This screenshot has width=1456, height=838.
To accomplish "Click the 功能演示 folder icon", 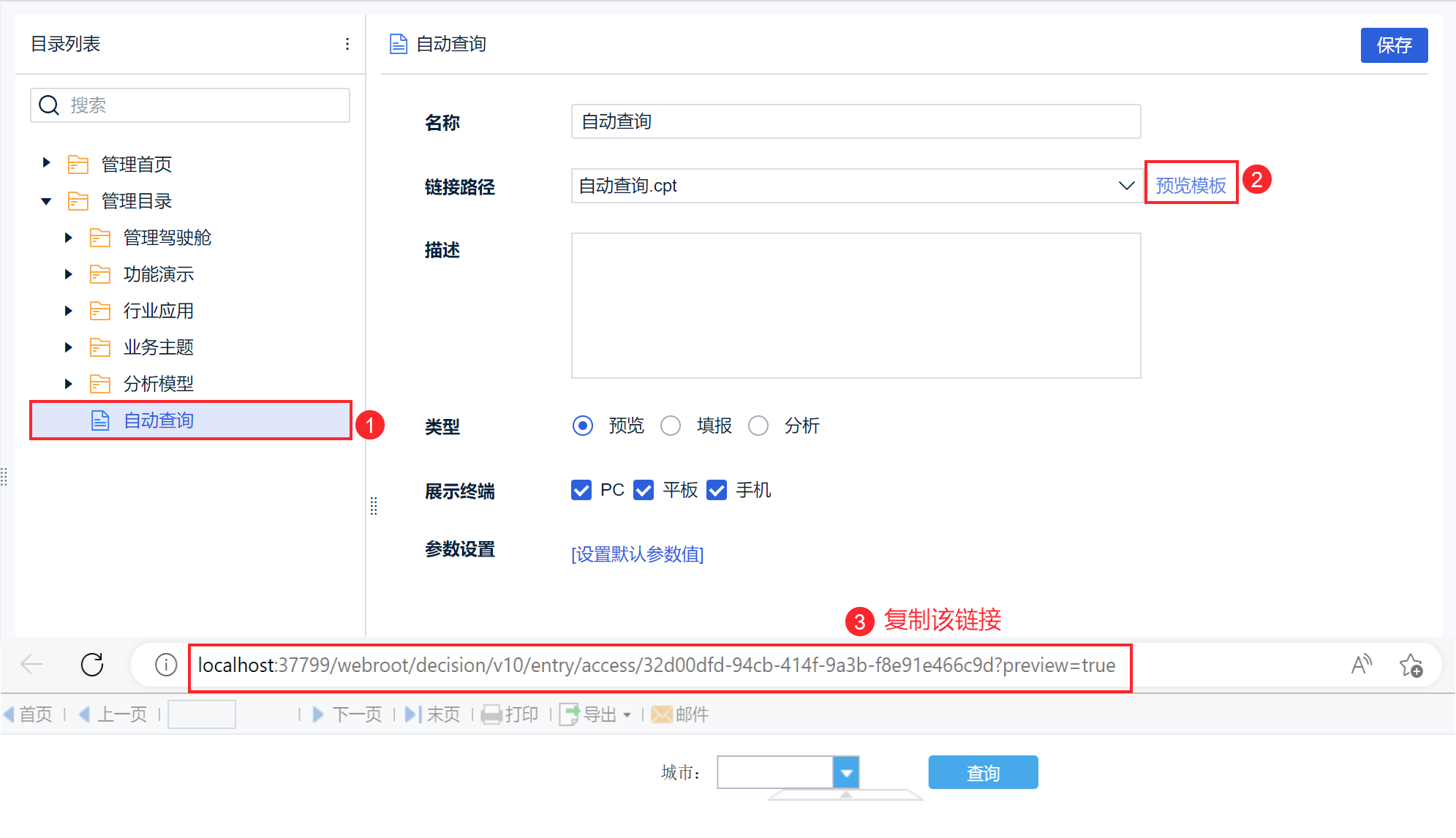I will point(100,274).
